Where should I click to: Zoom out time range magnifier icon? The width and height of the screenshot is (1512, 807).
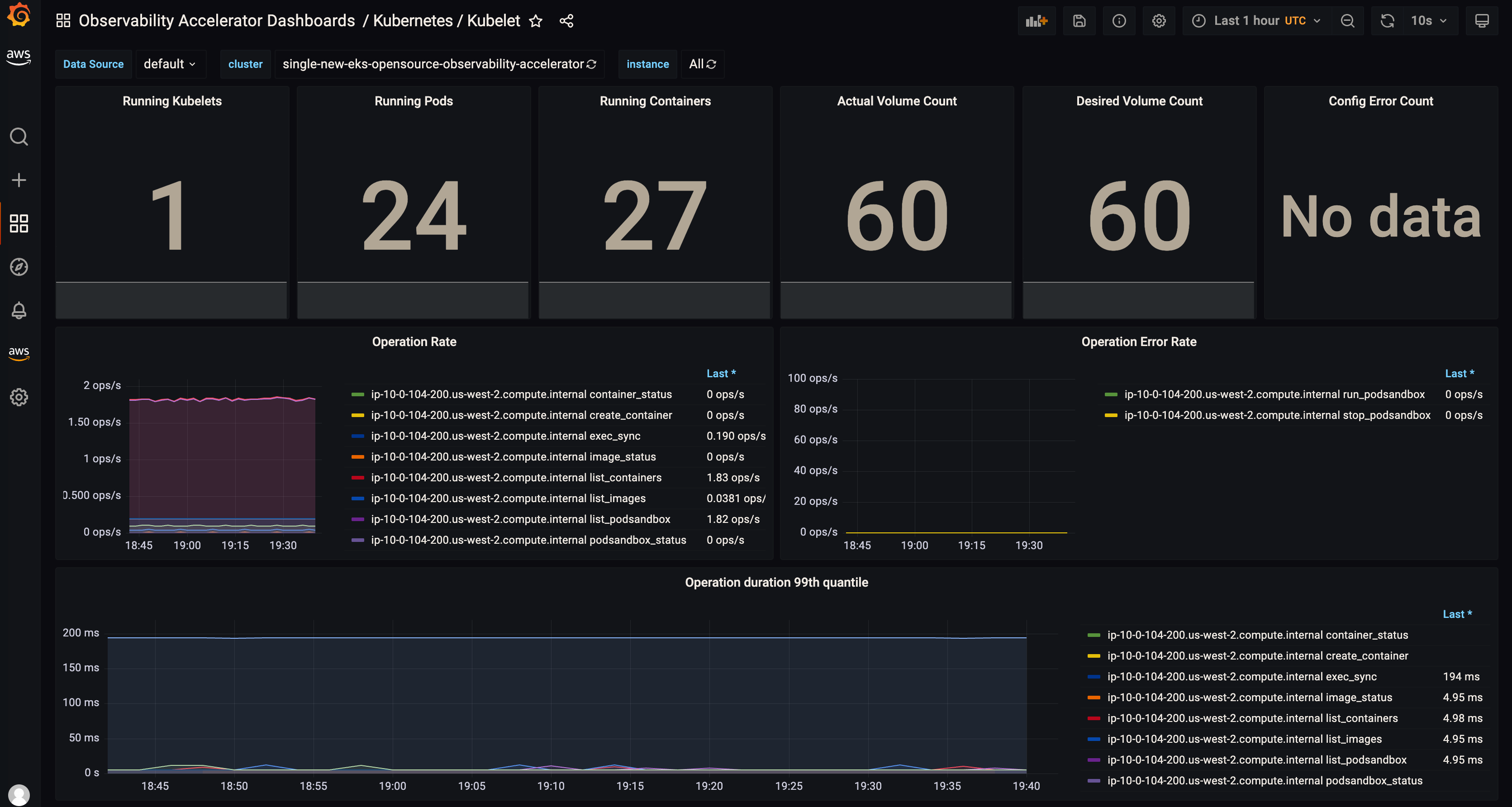(1348, 21)
